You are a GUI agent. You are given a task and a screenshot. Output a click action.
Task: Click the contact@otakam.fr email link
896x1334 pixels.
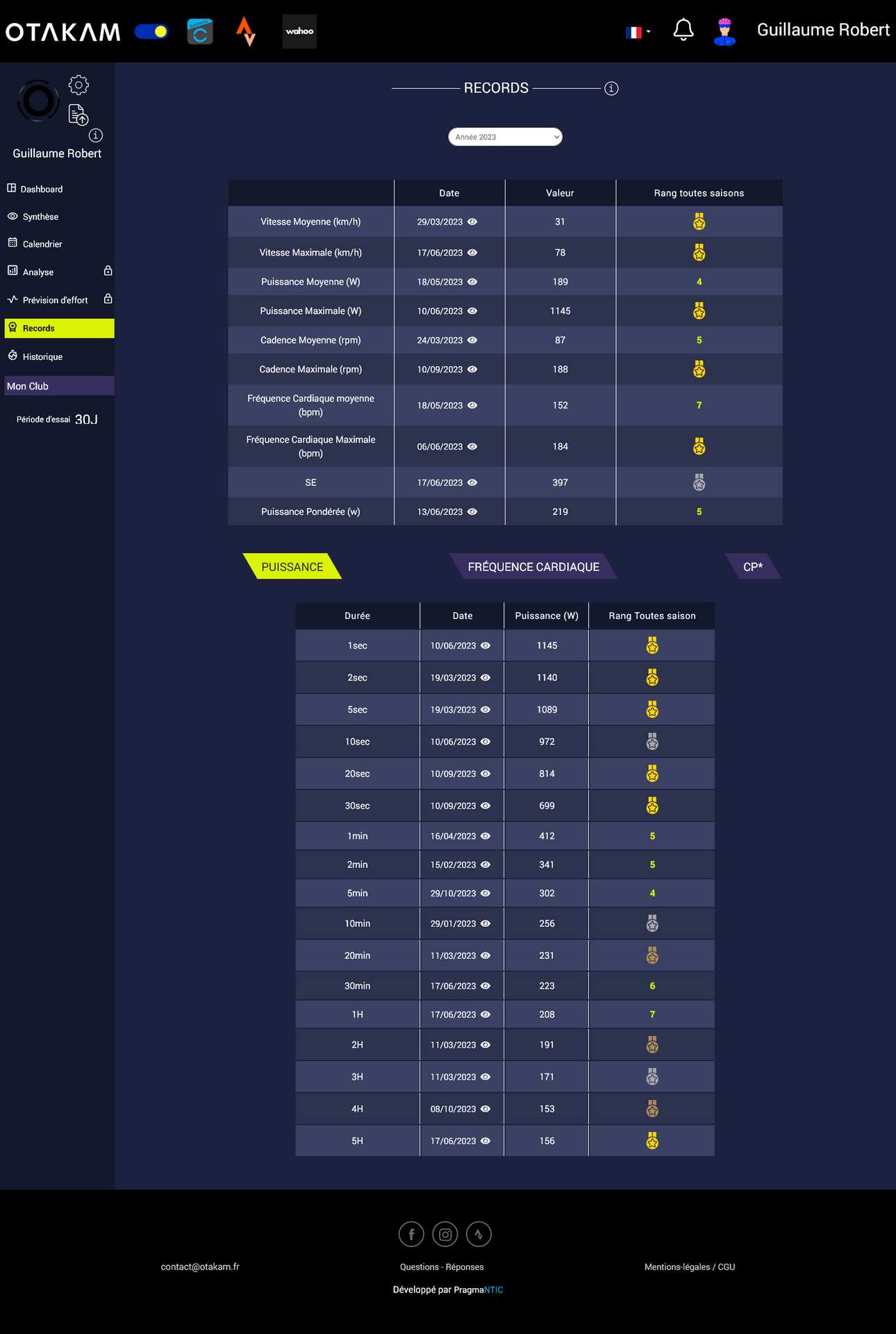coord(200,1267)
